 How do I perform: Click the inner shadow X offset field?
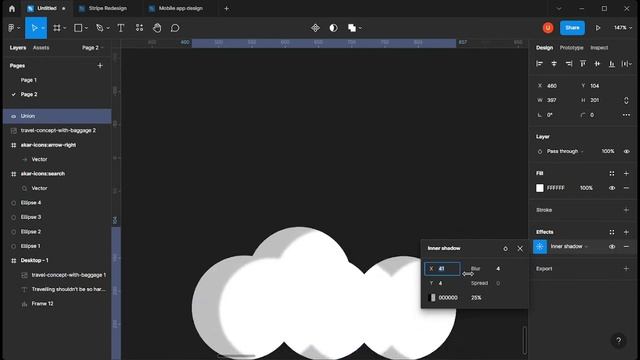[x=442, y=269]
